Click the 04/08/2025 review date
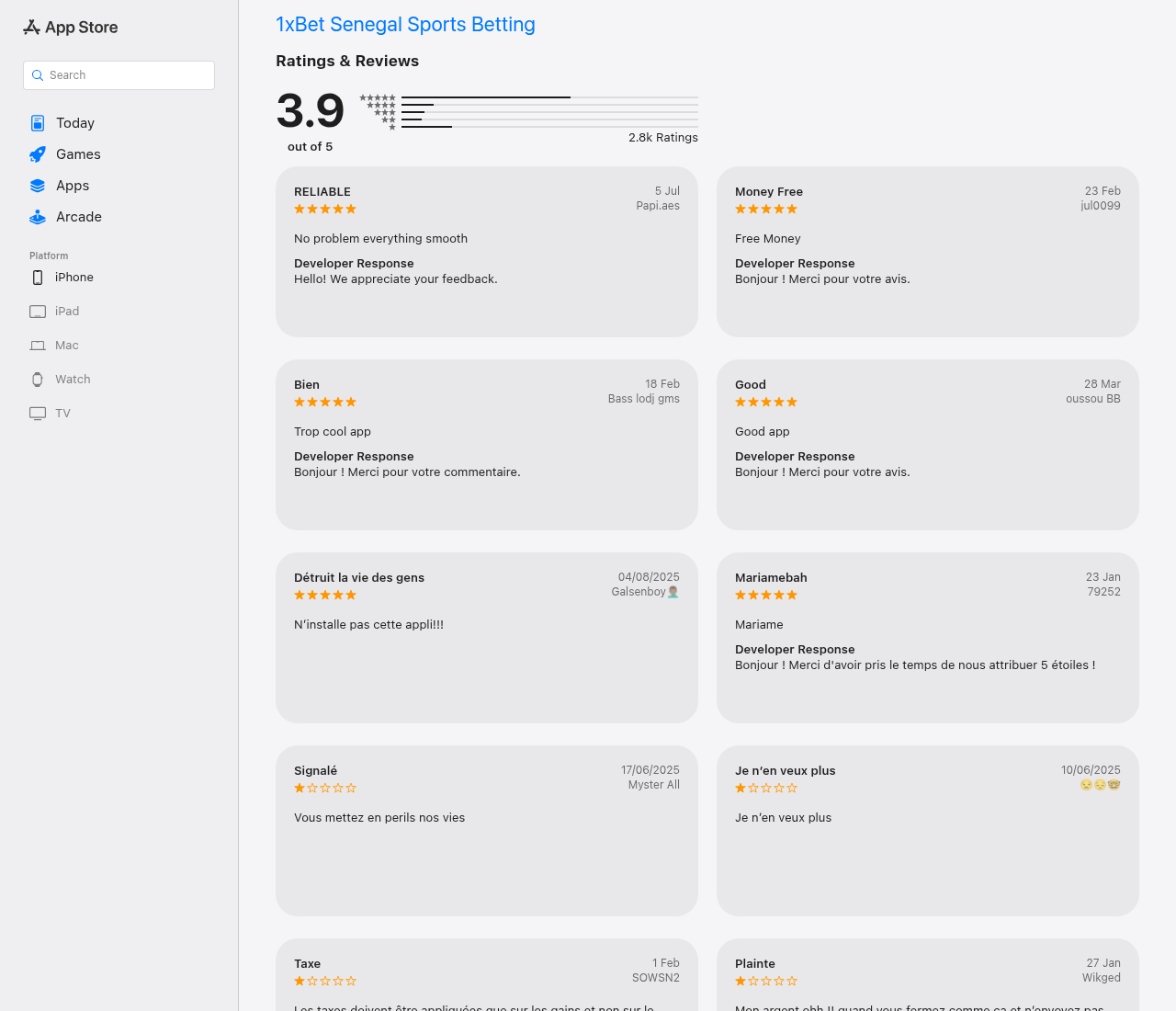The image size is (1176, 1011). (x=649, y=577)
